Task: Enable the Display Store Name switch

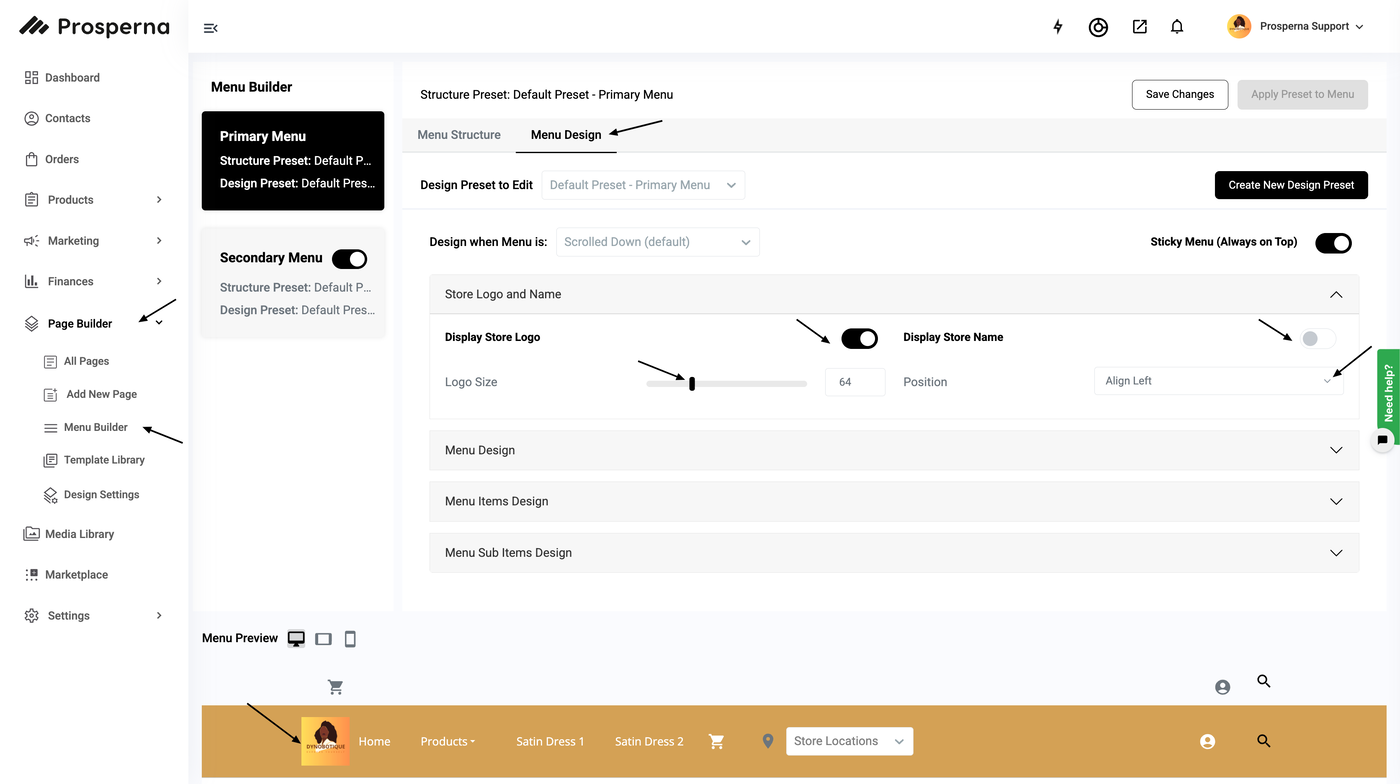Action: [1317, 338]
